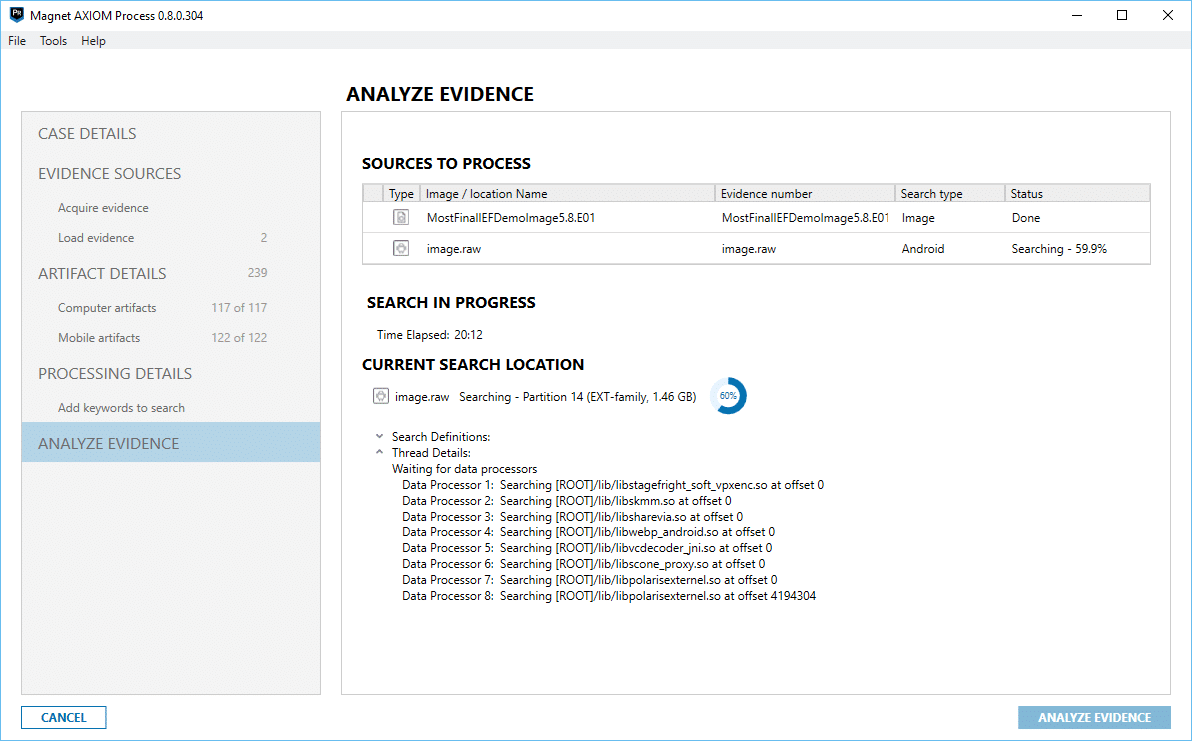Open the Tools menu
Viewport: 1192px width, 741px height.
tap(53, 41)
